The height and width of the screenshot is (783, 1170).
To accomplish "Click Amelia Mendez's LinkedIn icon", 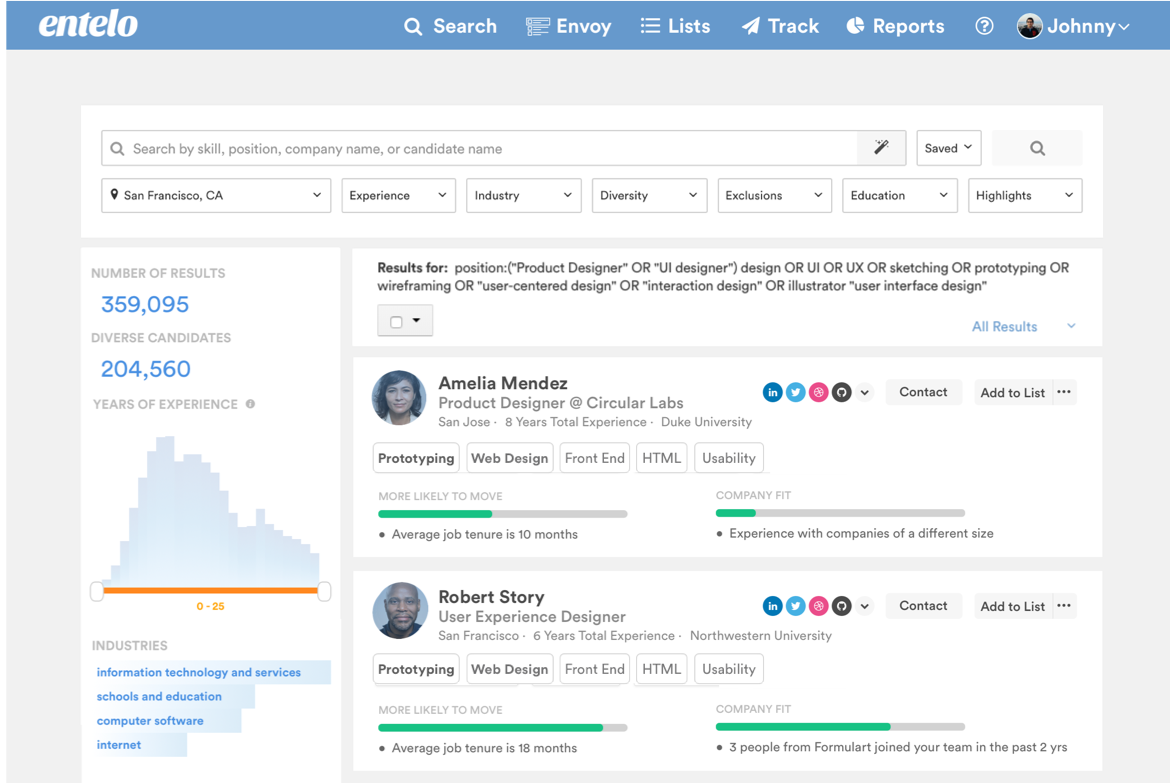I will (772, 393).
